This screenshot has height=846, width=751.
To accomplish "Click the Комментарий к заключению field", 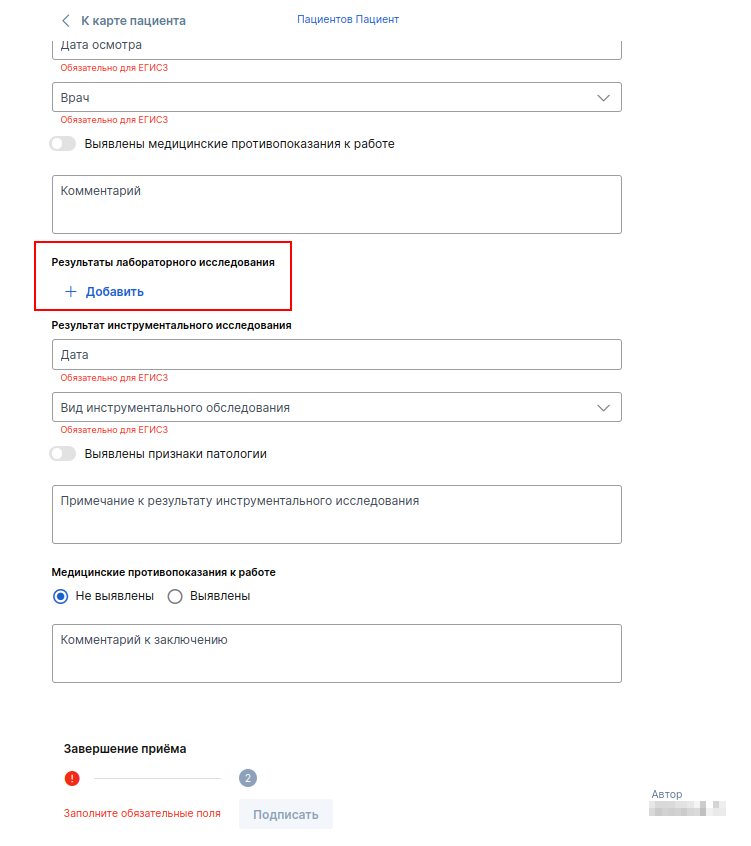I will click(337, 653).
